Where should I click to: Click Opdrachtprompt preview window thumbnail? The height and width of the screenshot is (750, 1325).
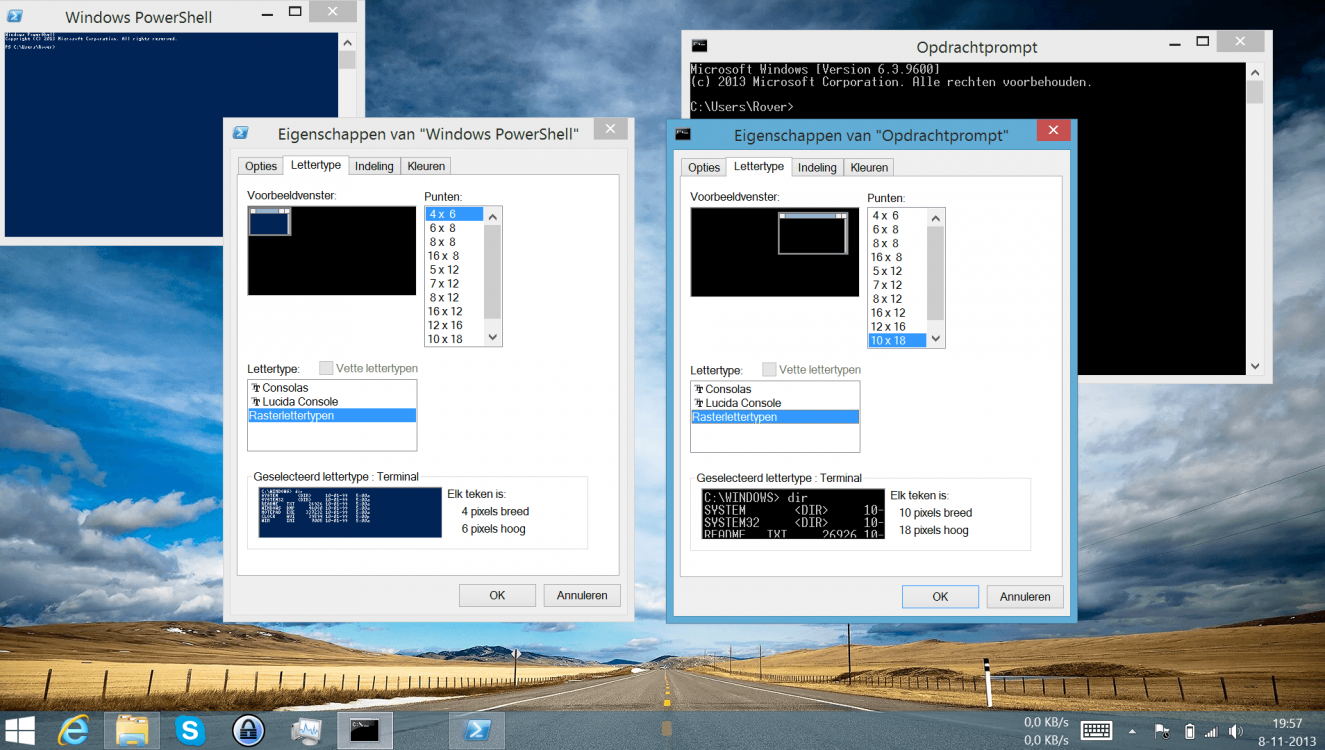813,233
